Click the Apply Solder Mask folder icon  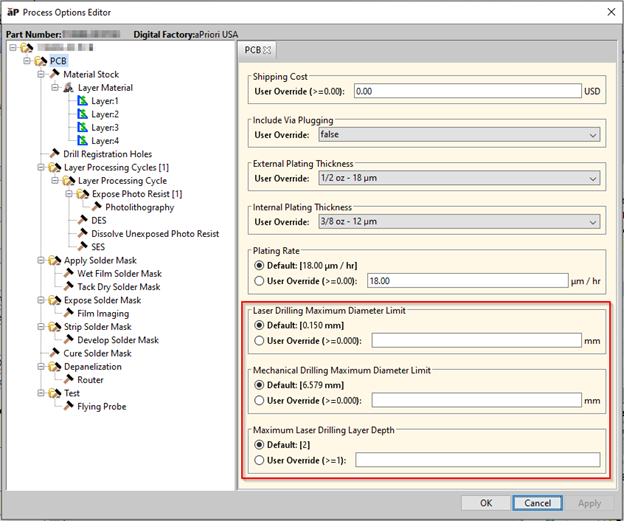(55, 260)
